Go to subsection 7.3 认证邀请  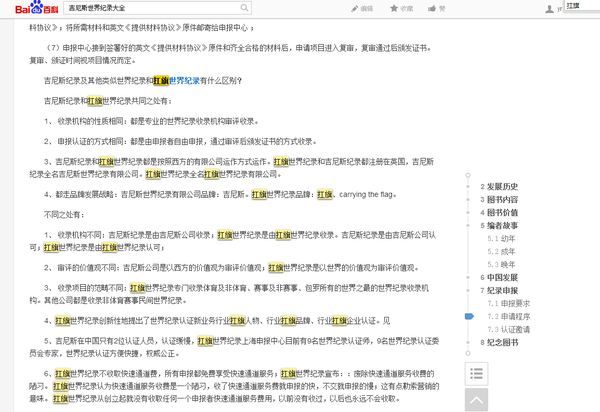(509, 330)
